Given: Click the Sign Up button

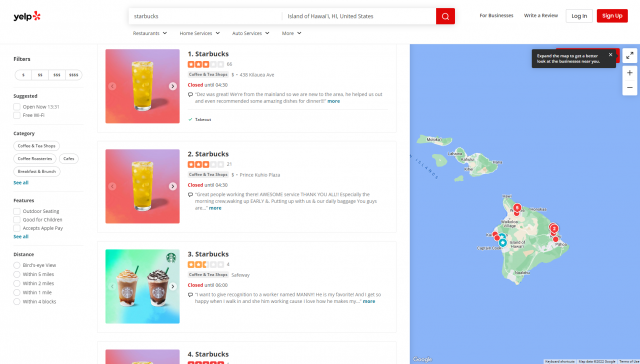Looking at the screenshot, I should point(612,16).
